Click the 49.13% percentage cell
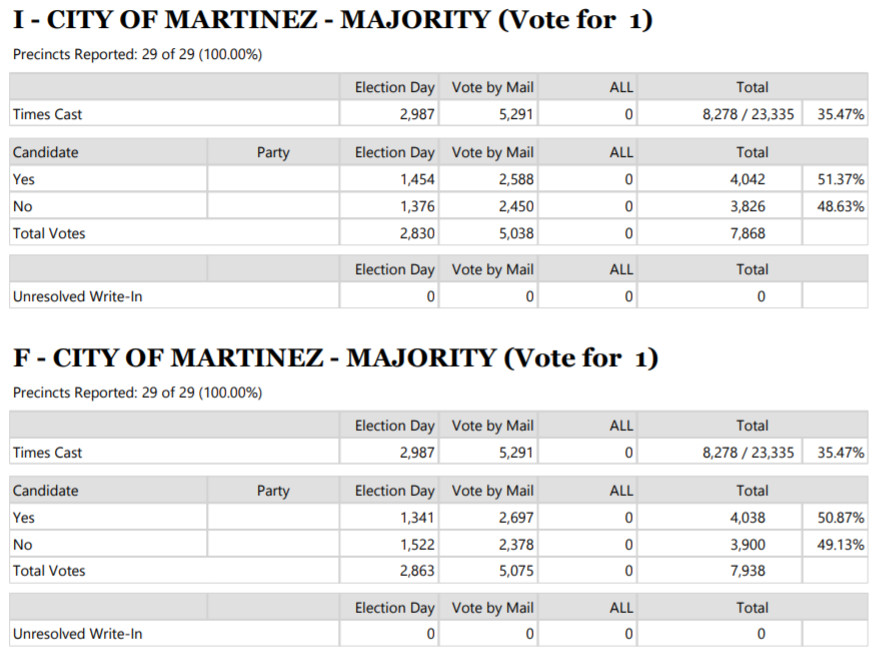884x657 pixels. (840, 545)
